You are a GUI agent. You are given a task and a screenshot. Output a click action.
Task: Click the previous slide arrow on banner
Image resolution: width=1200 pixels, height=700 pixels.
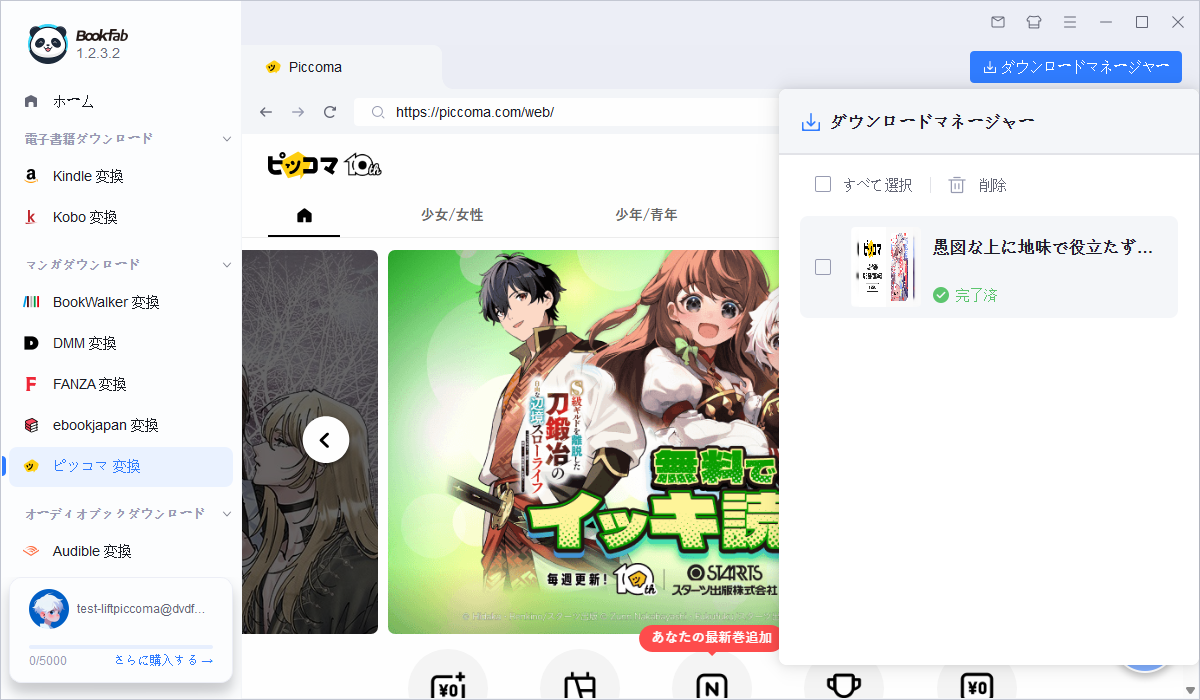[x=325, y=439]
